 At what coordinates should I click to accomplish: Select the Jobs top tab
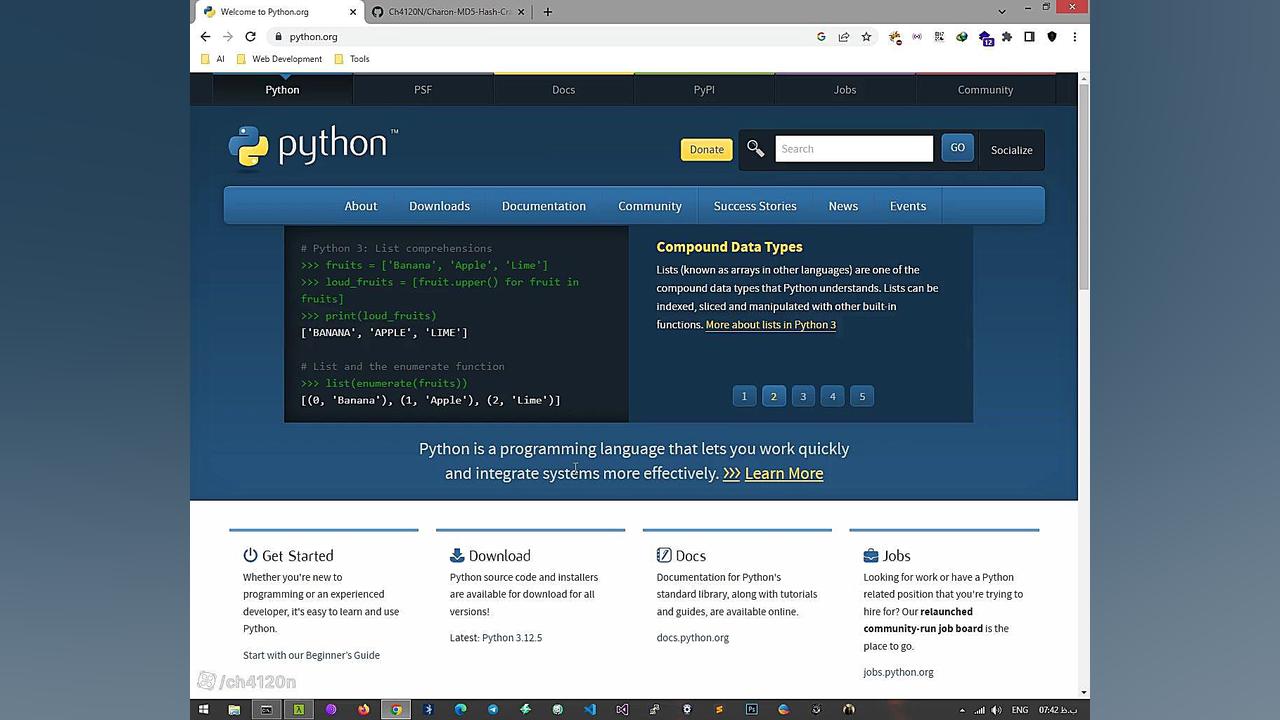coord(845,89)
